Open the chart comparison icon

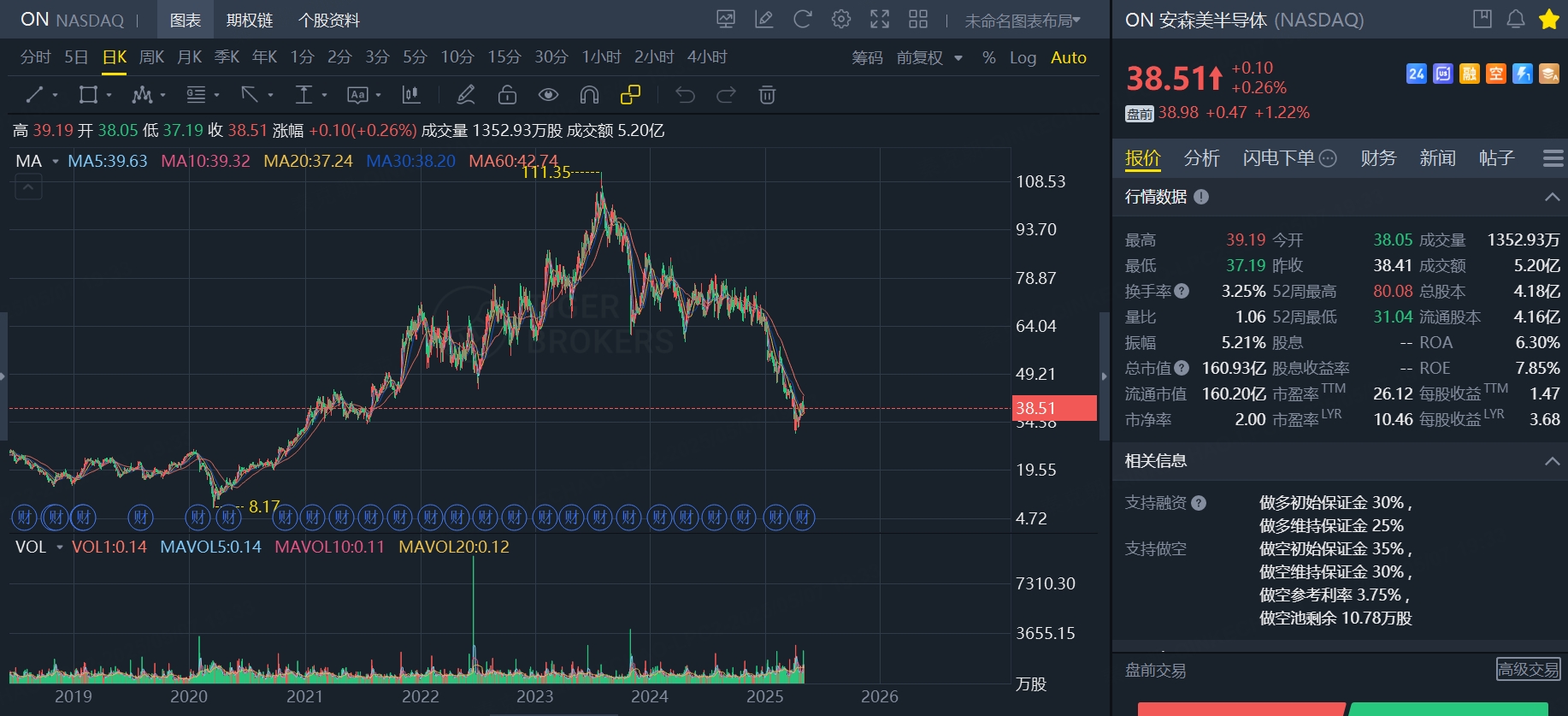(x=726, y=19)
